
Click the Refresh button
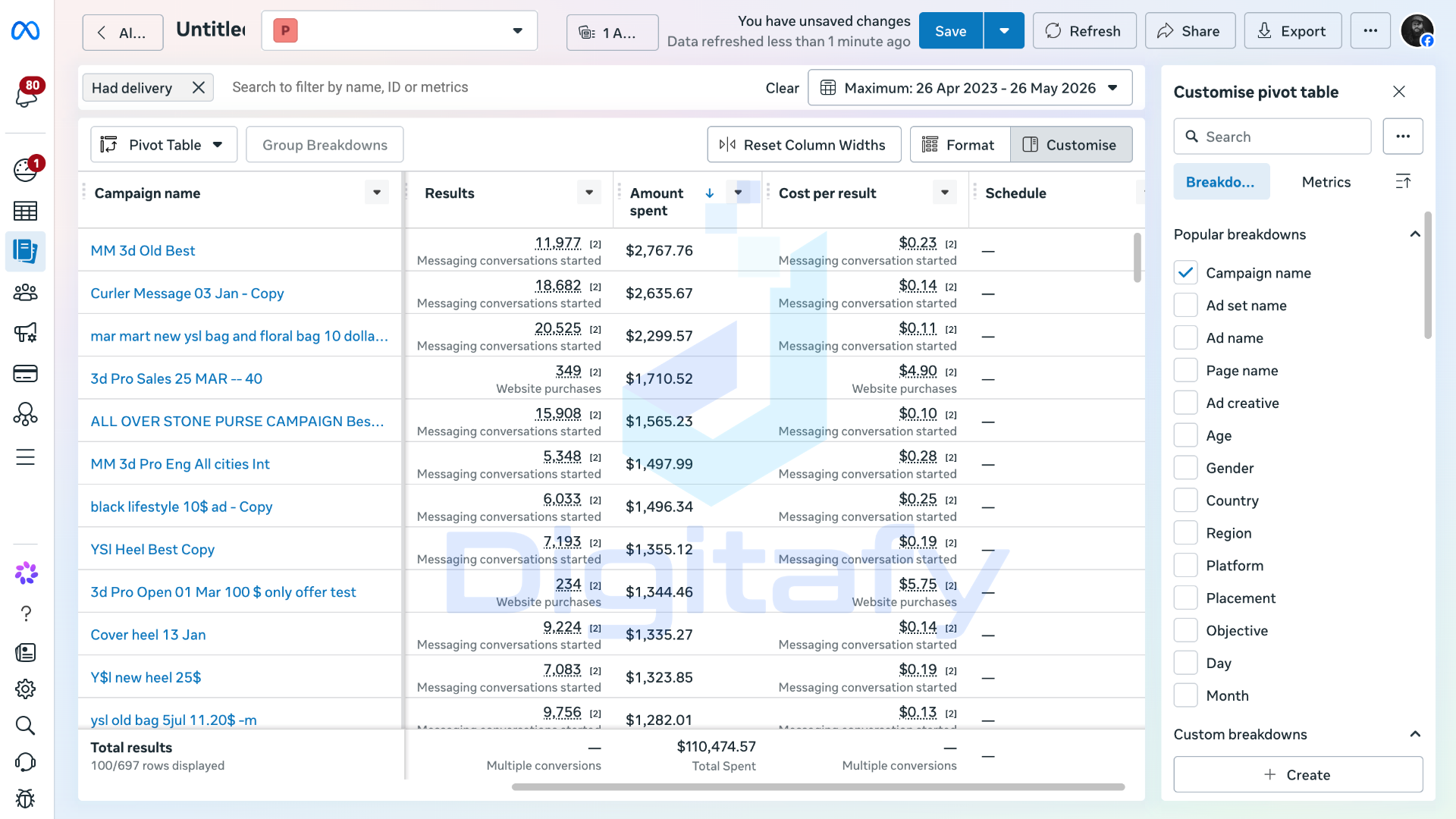1084,31
